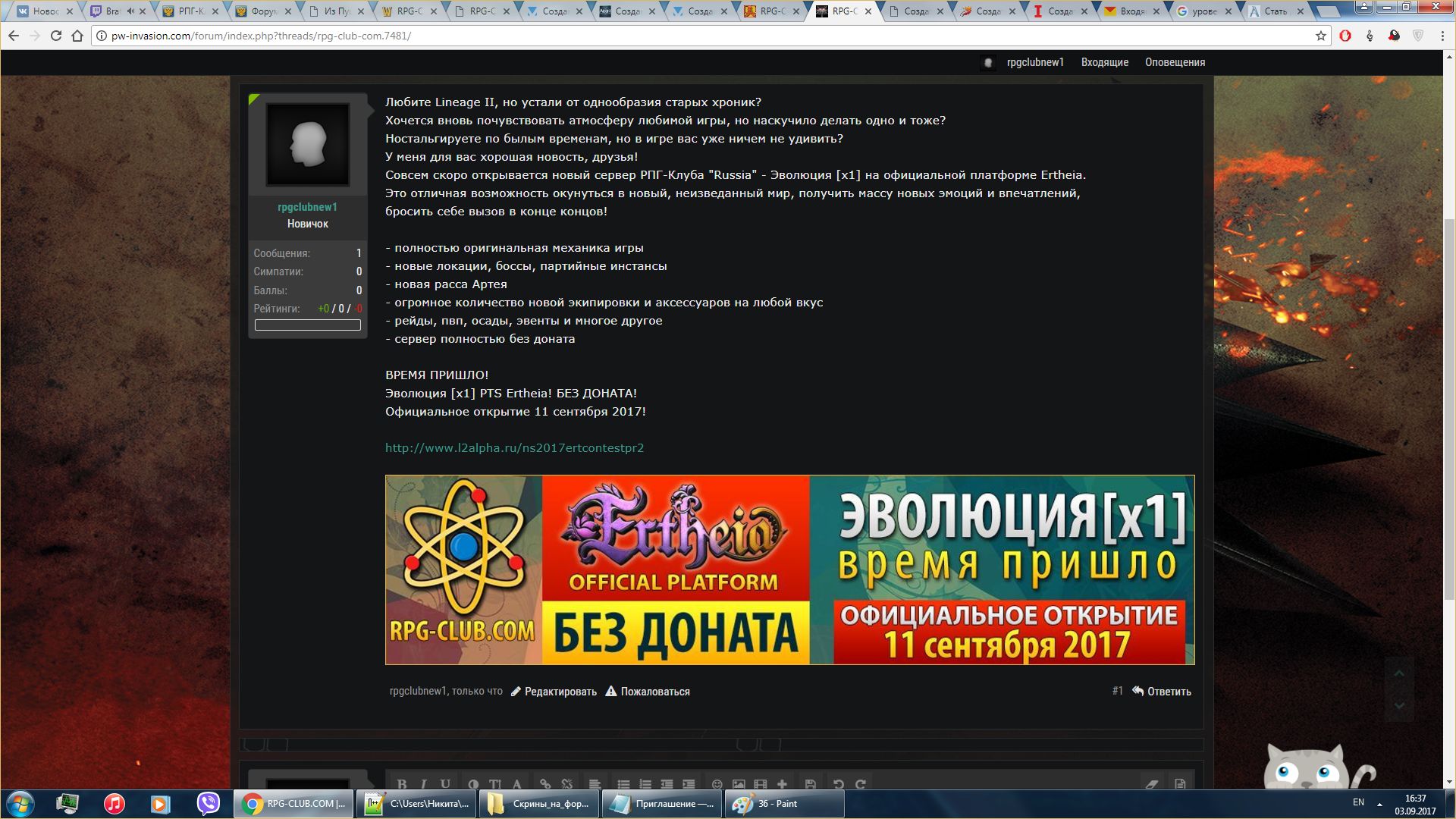Insert image via editor picture icon

739,784
